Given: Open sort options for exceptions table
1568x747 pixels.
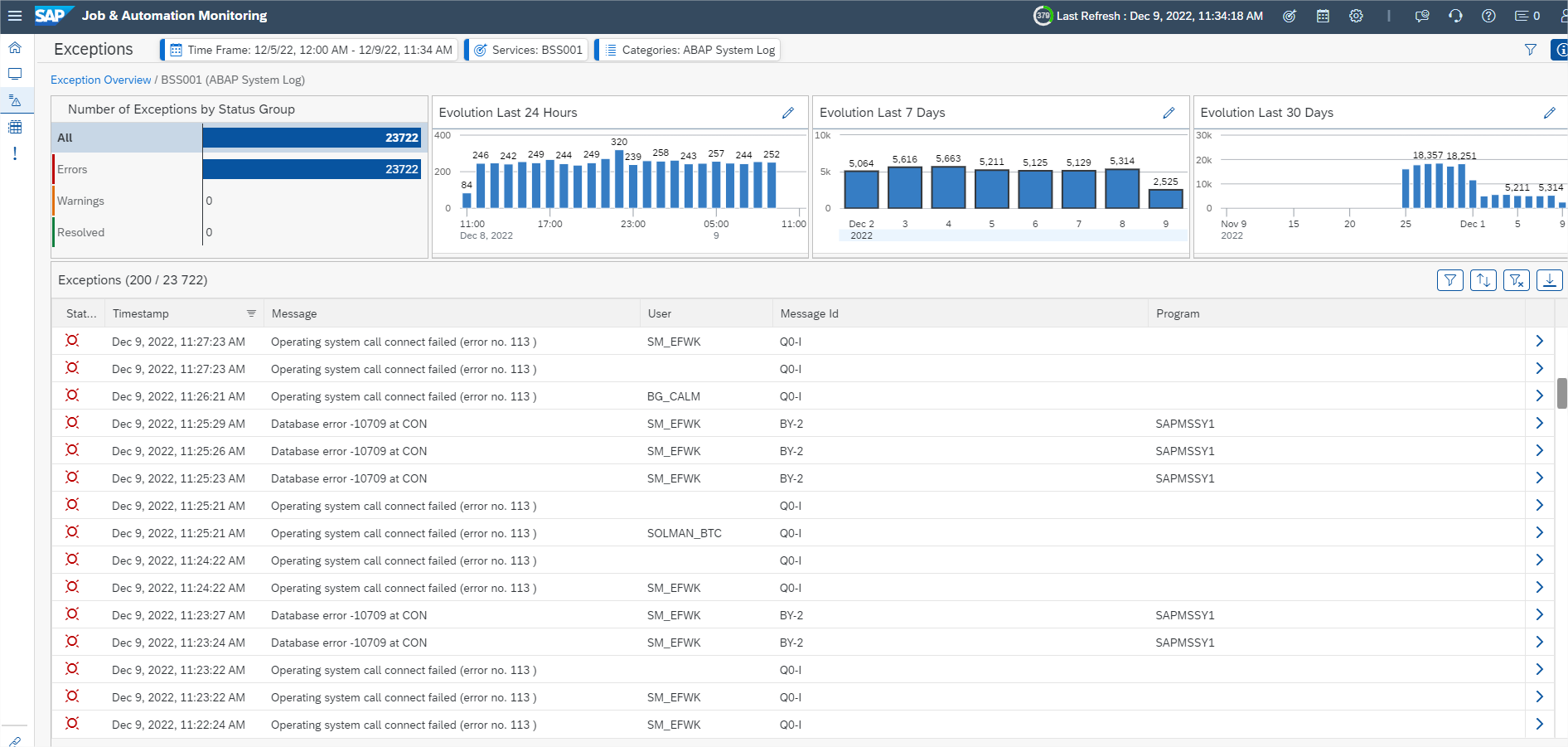Looking at the screenshot, I should point(1483,280).
